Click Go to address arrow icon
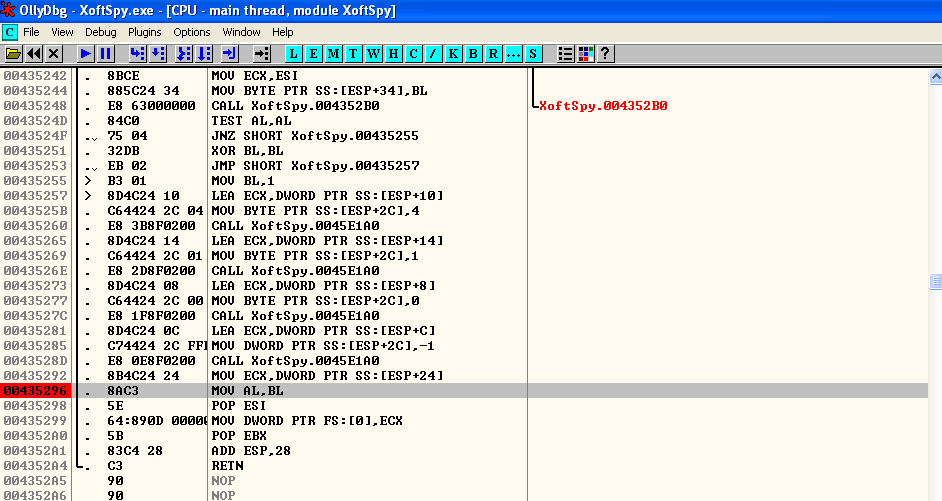Viewport: 942px width, 501px height. (x=262, y=53)
